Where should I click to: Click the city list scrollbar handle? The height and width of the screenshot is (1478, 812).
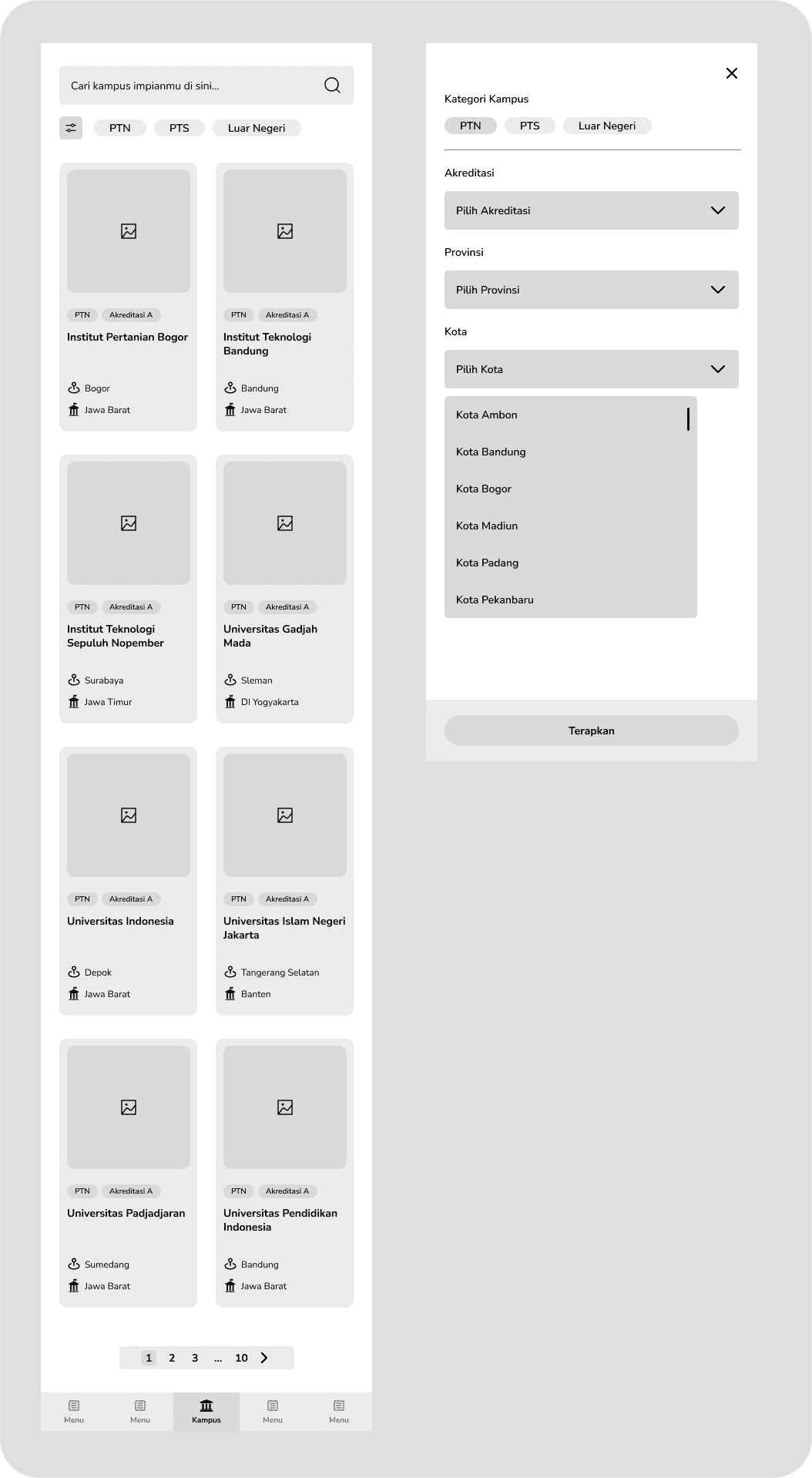coord(688,418)
